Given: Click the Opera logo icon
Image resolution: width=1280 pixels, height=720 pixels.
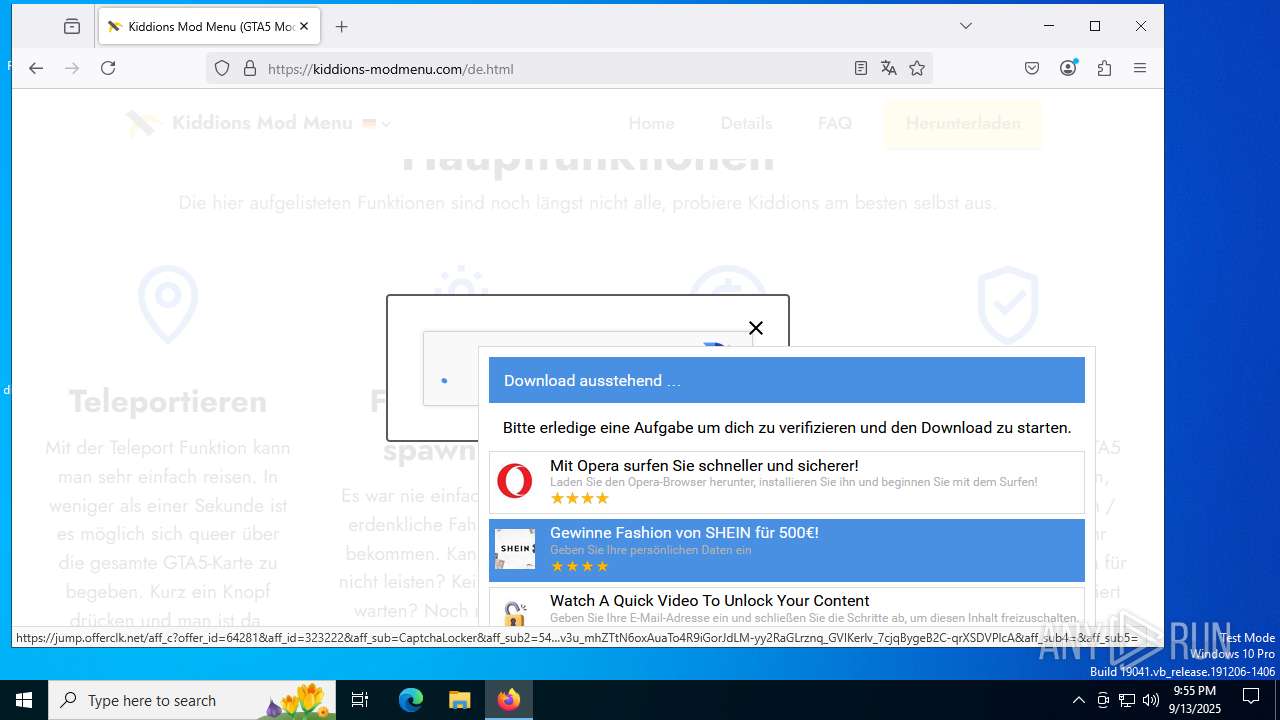Looking at the screenshot, I should tap(515, 481).
